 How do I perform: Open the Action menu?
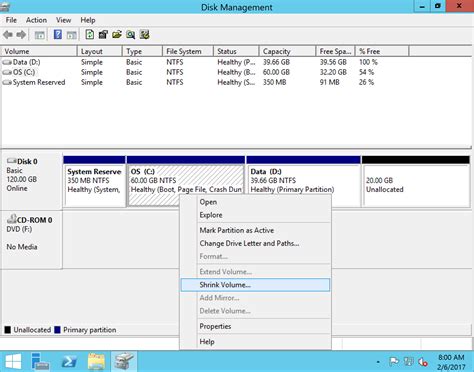pos(36,20)
